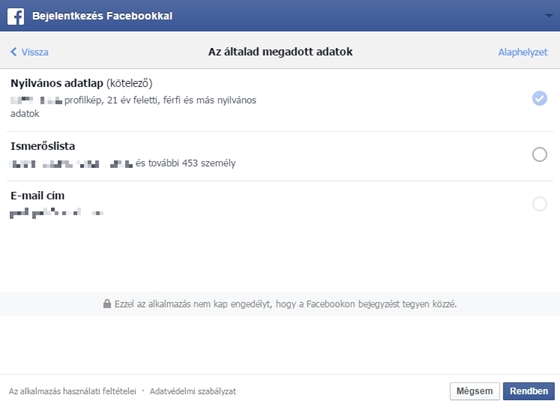
Task: Reset permissions via Alaphelyzet link
Action: [522, 52]
